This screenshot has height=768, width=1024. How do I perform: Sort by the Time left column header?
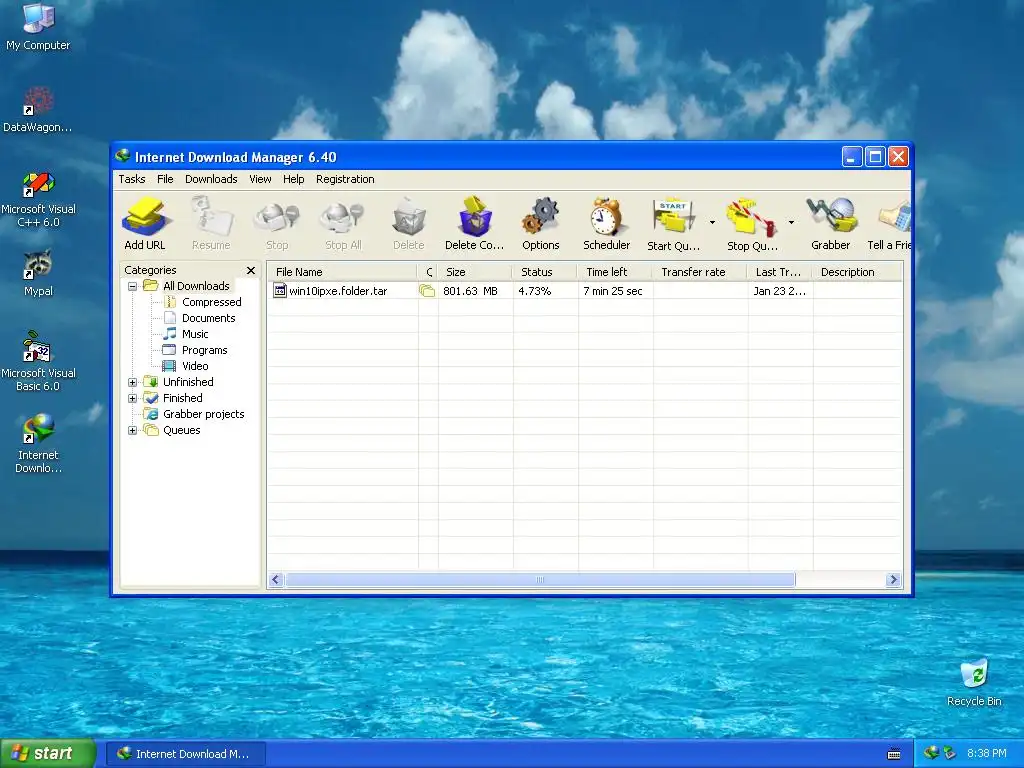point(615,272)
